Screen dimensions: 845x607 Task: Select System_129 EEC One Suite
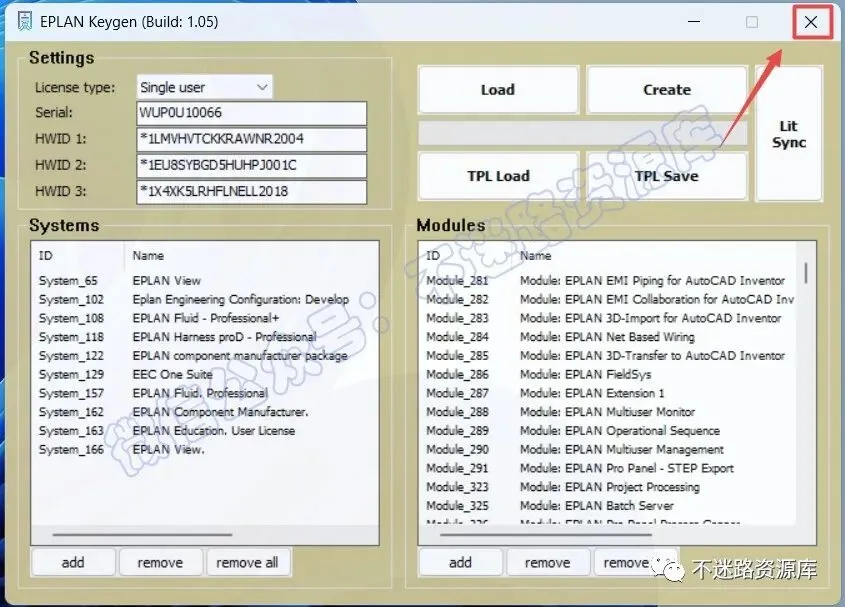[205, 375]
